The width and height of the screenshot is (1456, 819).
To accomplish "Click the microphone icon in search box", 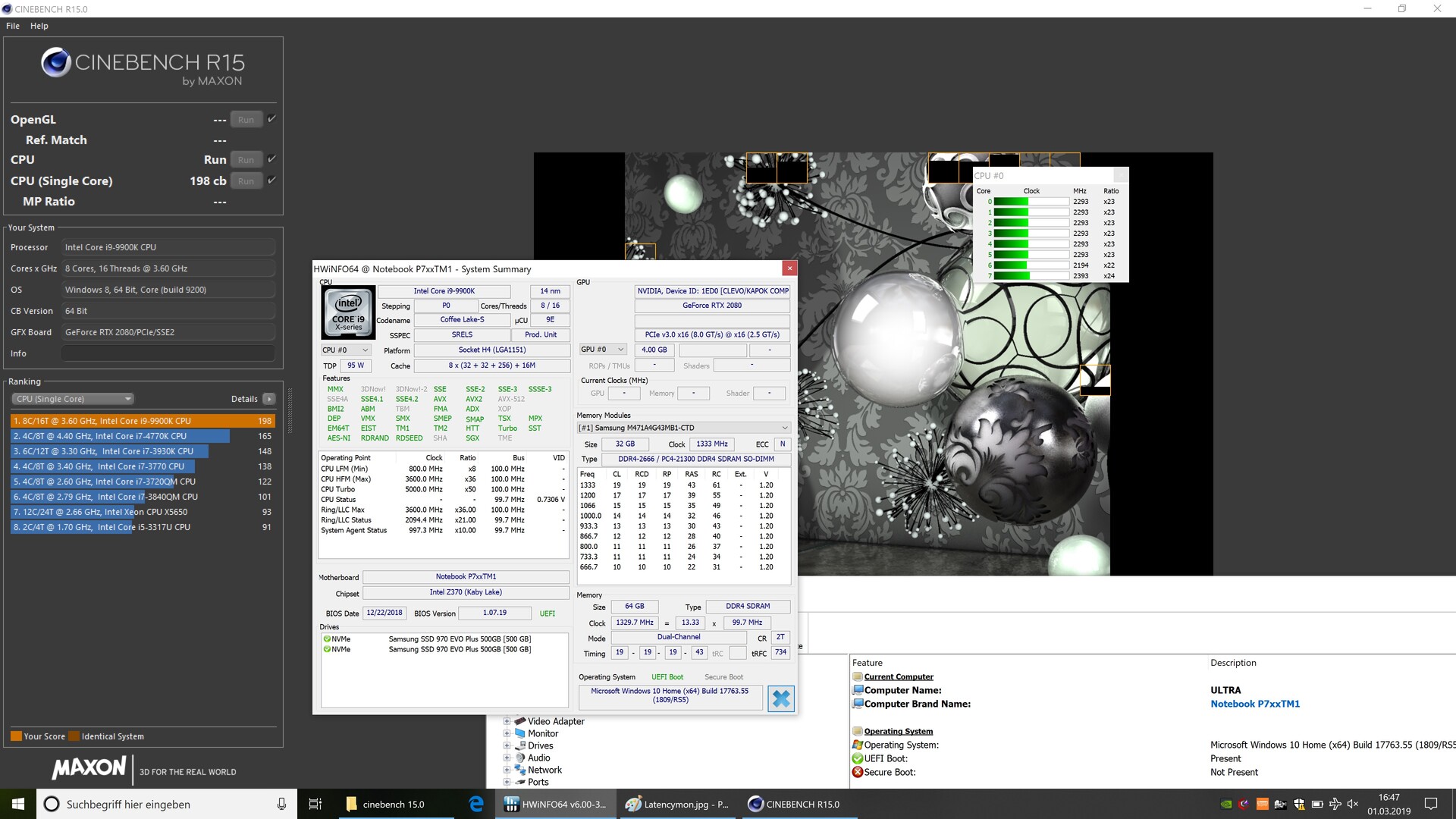I will 281,804.
